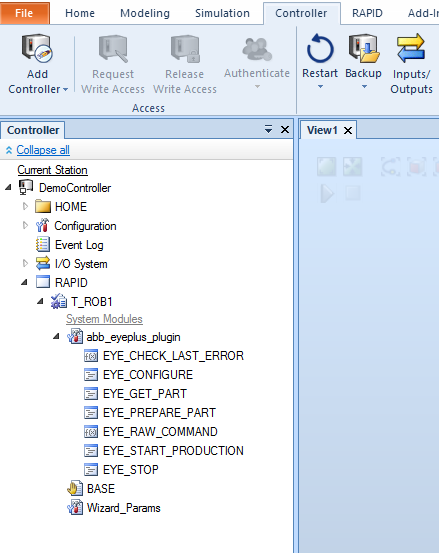Click the Release Write Access icon
This screenshot has height=553, width=439.
click(185, 48)
